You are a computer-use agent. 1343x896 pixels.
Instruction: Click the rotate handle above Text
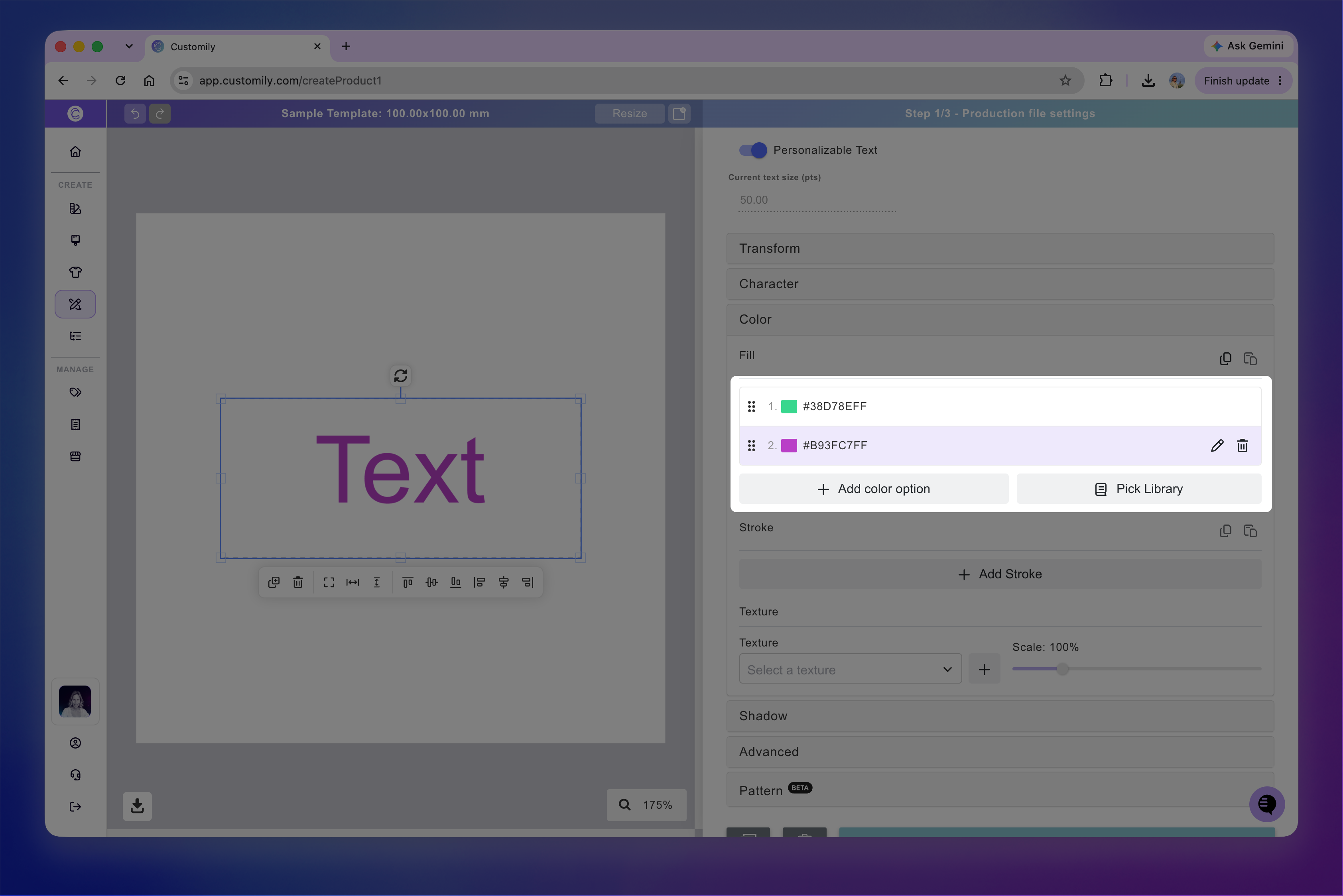click(400, 375)
